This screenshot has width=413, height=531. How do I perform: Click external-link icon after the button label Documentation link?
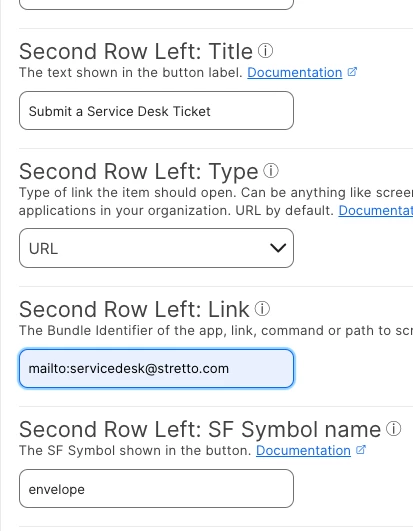point(352,72)
